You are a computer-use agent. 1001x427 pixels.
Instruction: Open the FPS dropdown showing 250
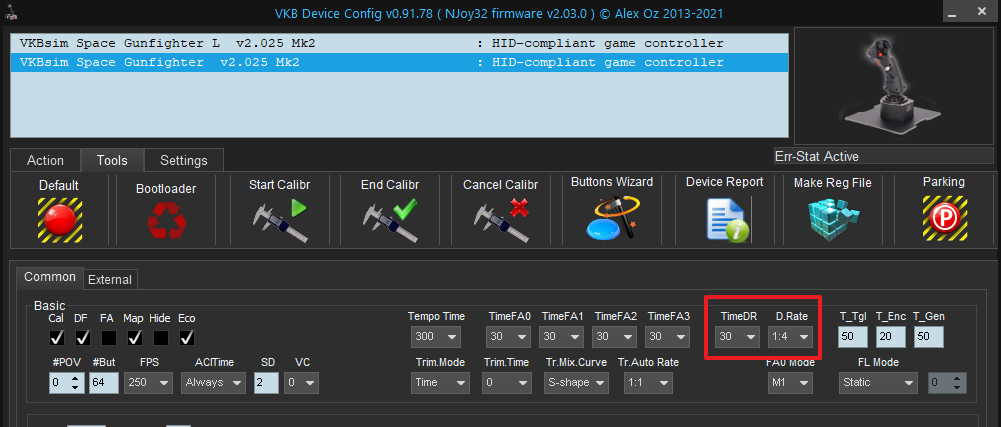(x=148, y=382)
